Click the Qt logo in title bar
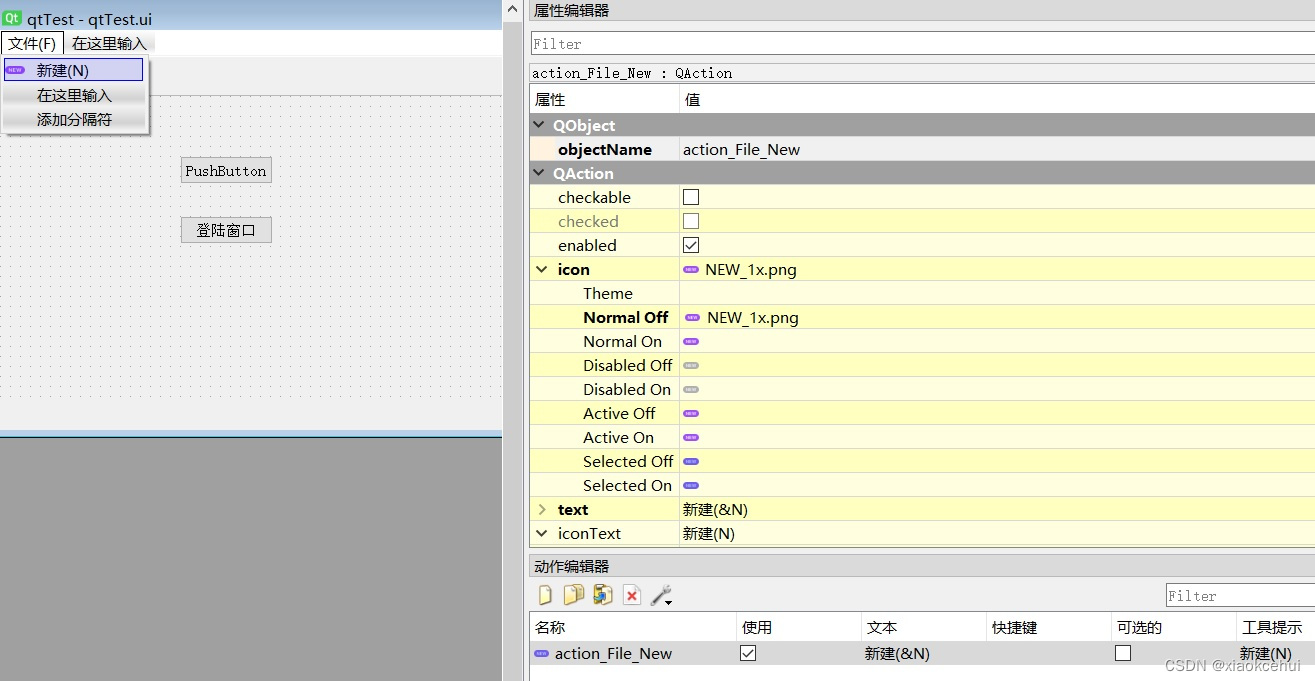The height and width of the screenshot is (681, 1315). [x=12, y=18]
